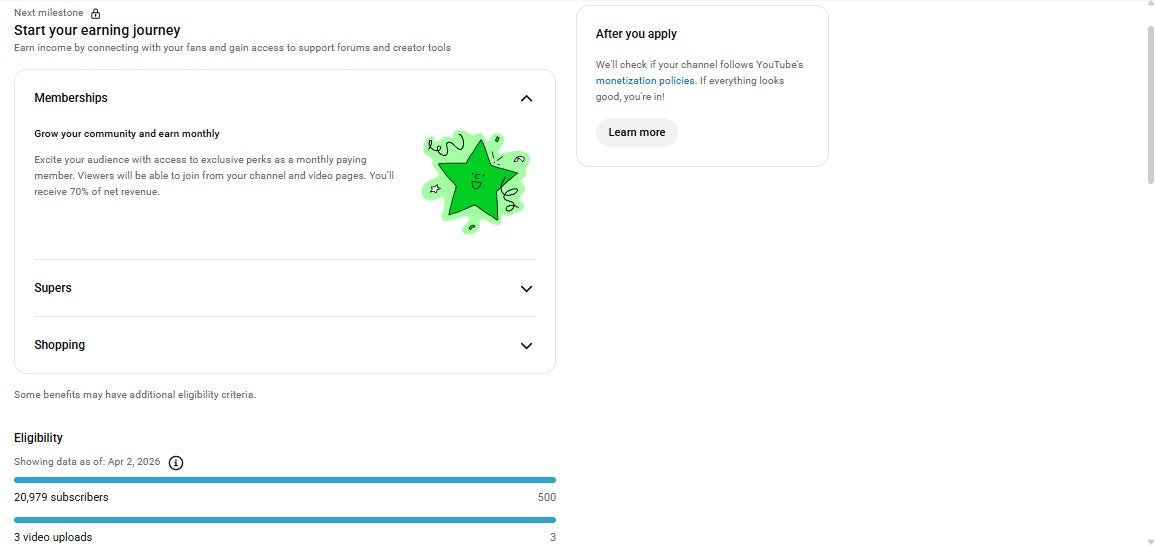Click the video uploads progress bar
The image size is (1155, 546).
(x=285, y=520)
